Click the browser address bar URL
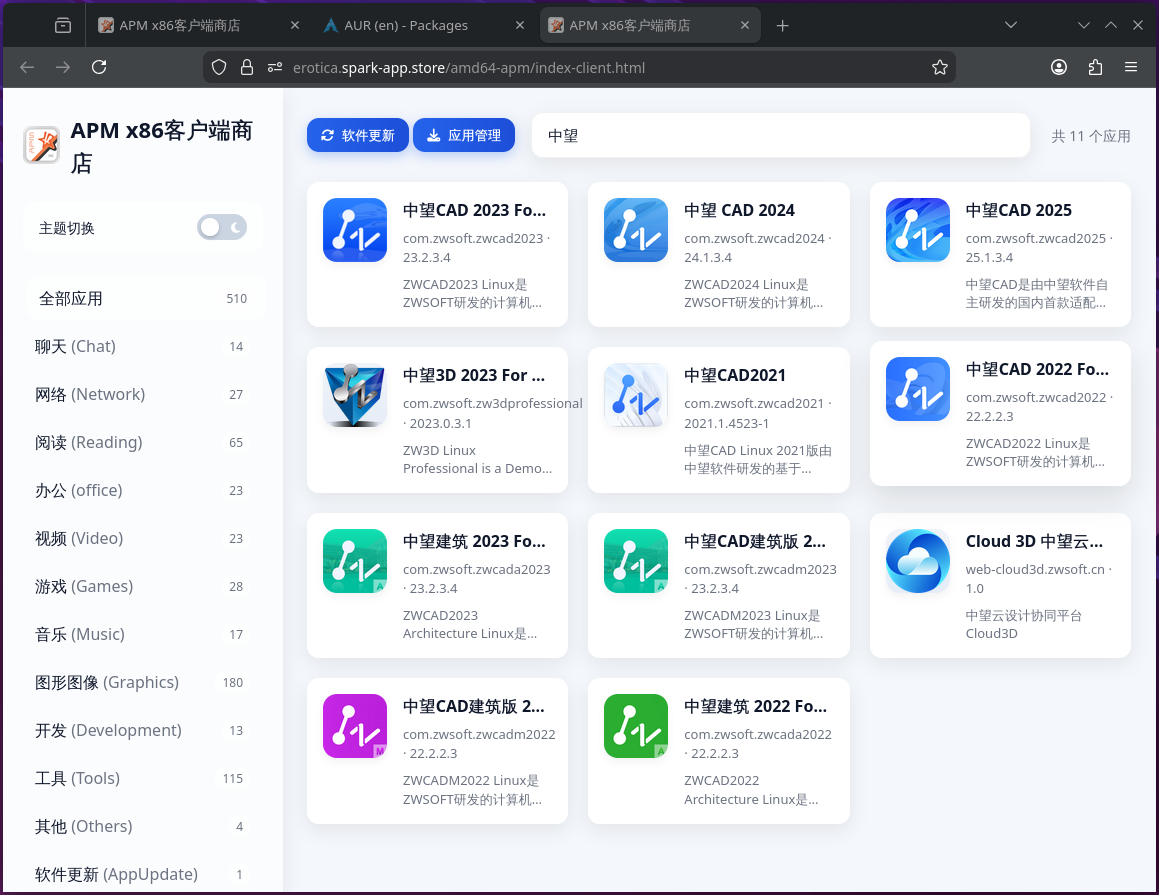Screen dimensions: 1159x895 [469, 68]
